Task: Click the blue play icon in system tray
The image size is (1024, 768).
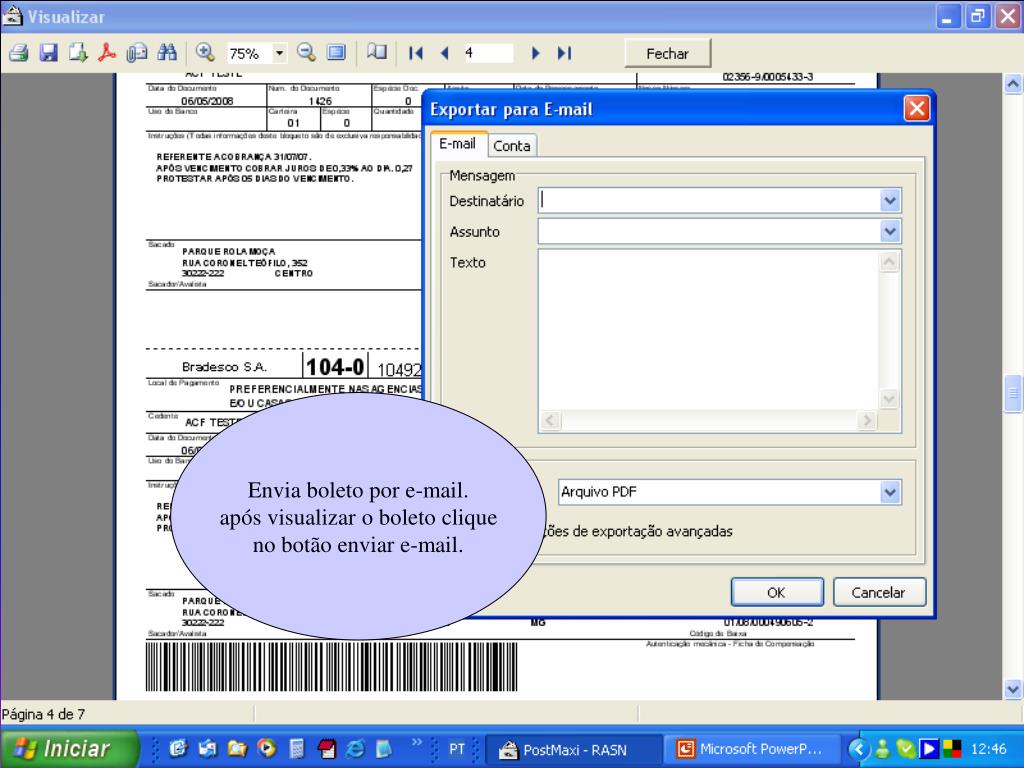Action: pos(928,748)
